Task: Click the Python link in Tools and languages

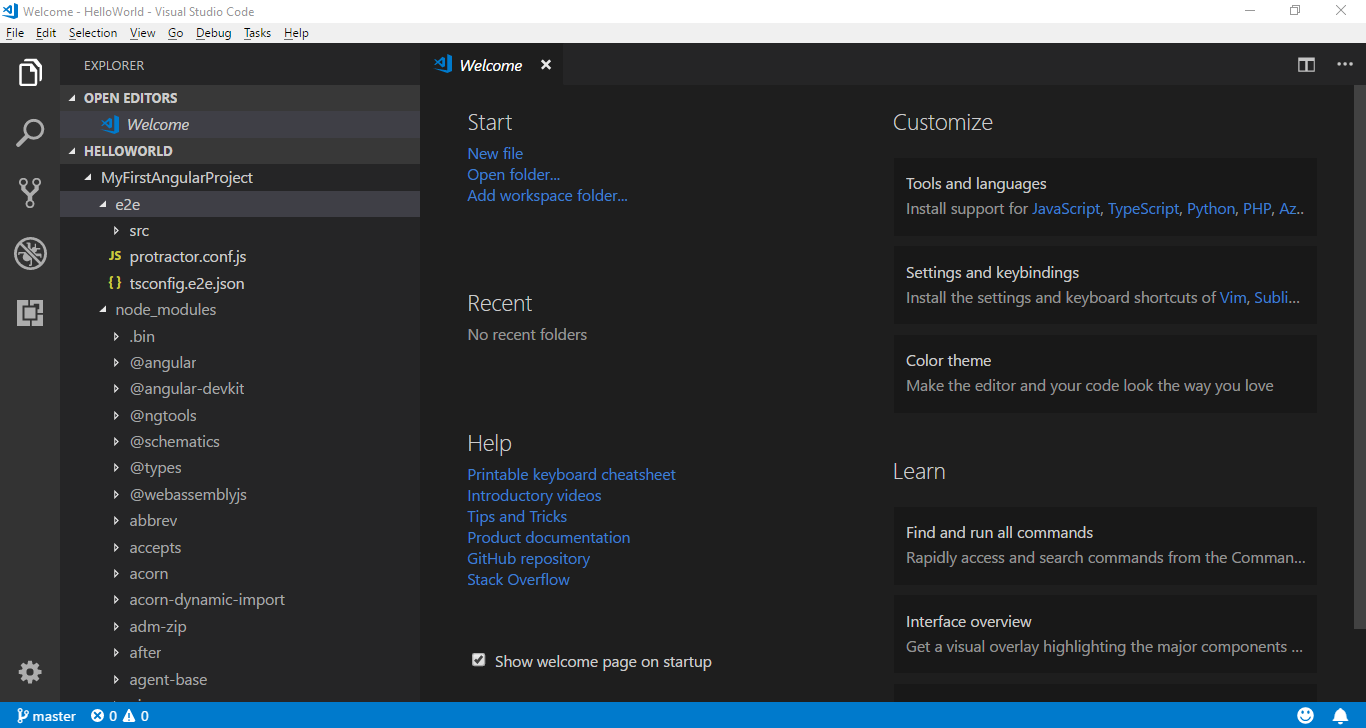Action: (1211, 209)
